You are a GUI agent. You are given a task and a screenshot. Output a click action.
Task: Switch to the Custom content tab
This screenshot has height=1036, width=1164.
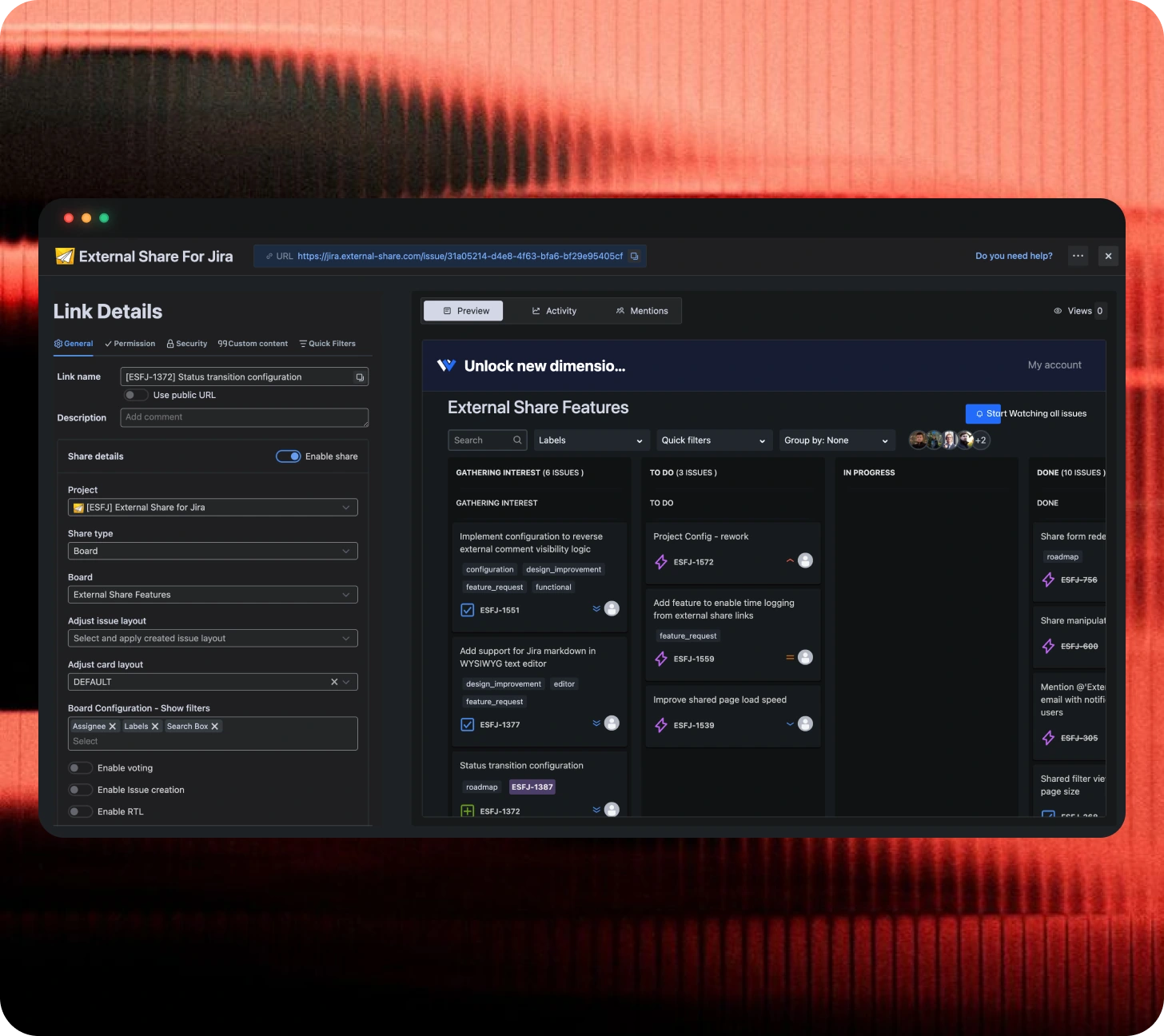point(253,344)
